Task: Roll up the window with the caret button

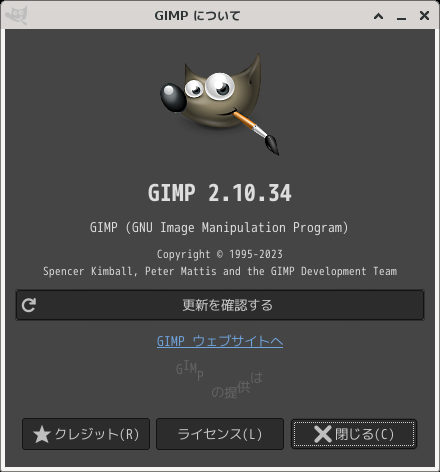Action: point(378,16)
